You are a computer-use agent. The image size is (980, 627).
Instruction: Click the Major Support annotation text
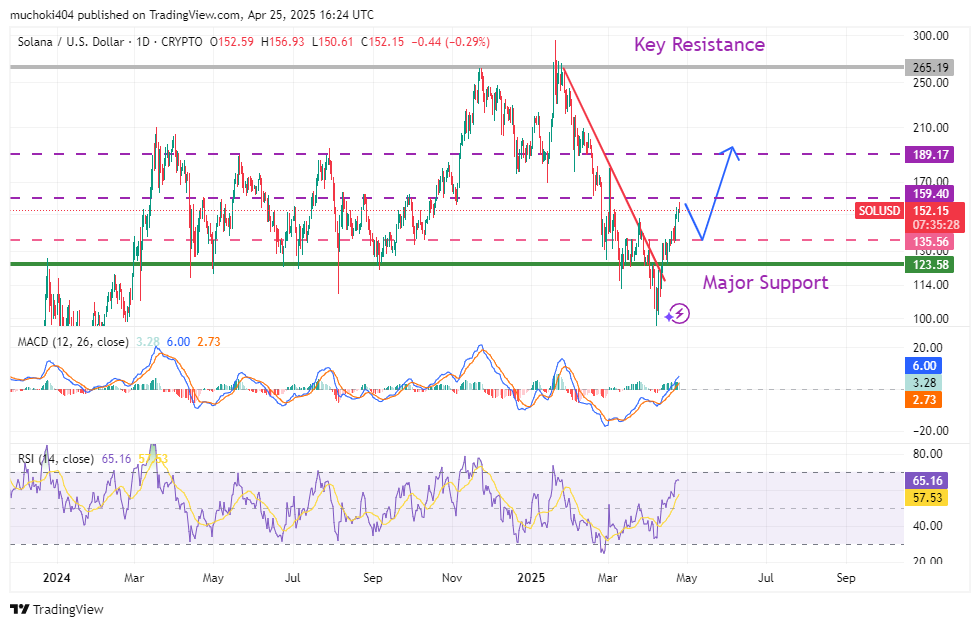click(x=765, y=283)
